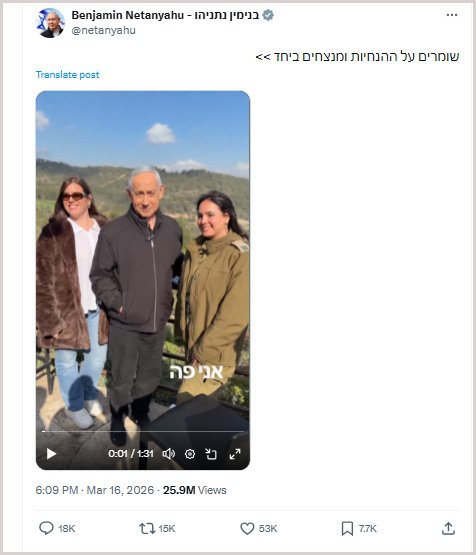Screen dimensions: 476x555
Task: Open the 6:09 PM Mar 16, 2026 timestamp
Action: tap(94, 490)
